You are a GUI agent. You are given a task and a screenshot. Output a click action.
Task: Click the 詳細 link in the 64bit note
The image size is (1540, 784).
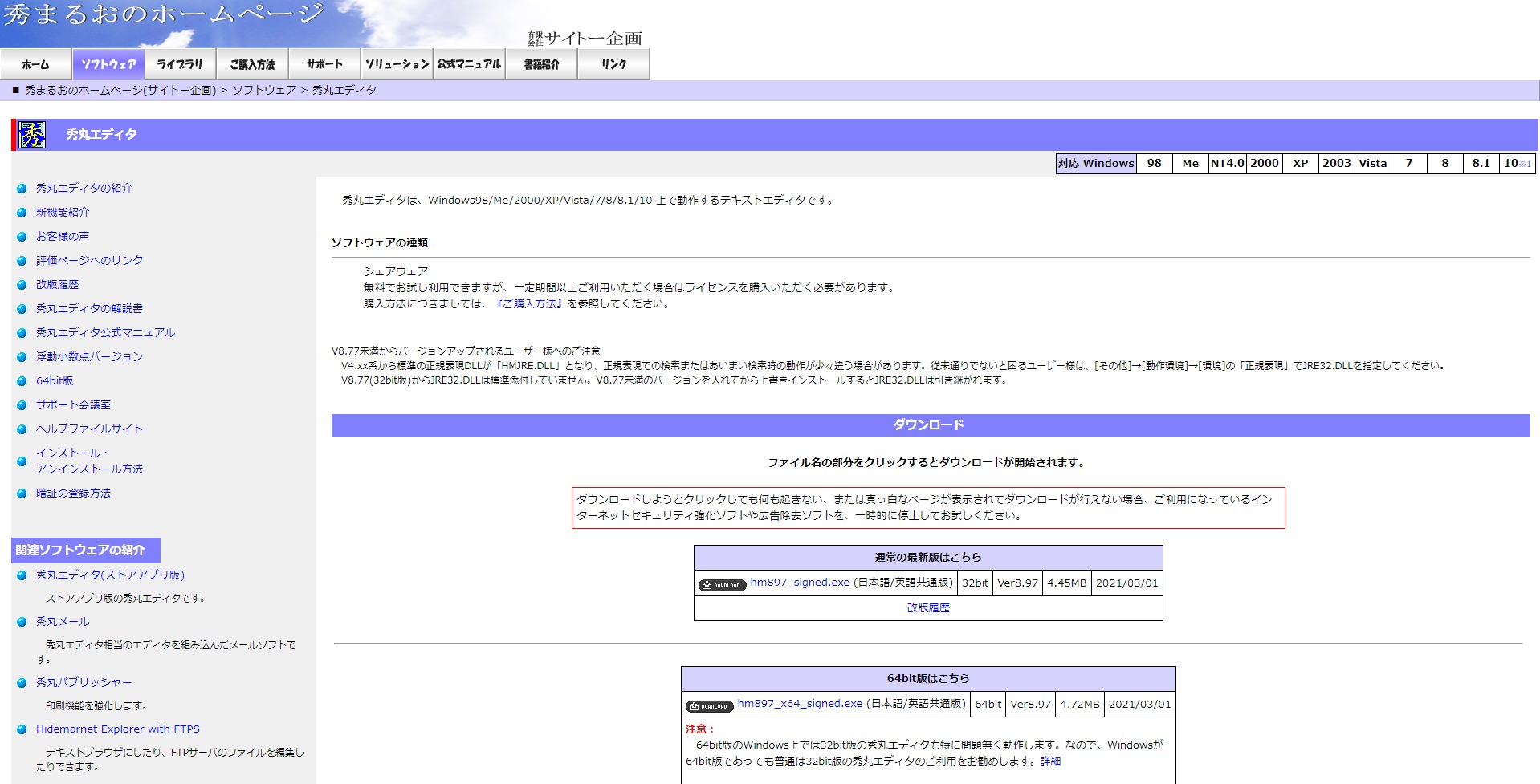tap(1050, 761)
